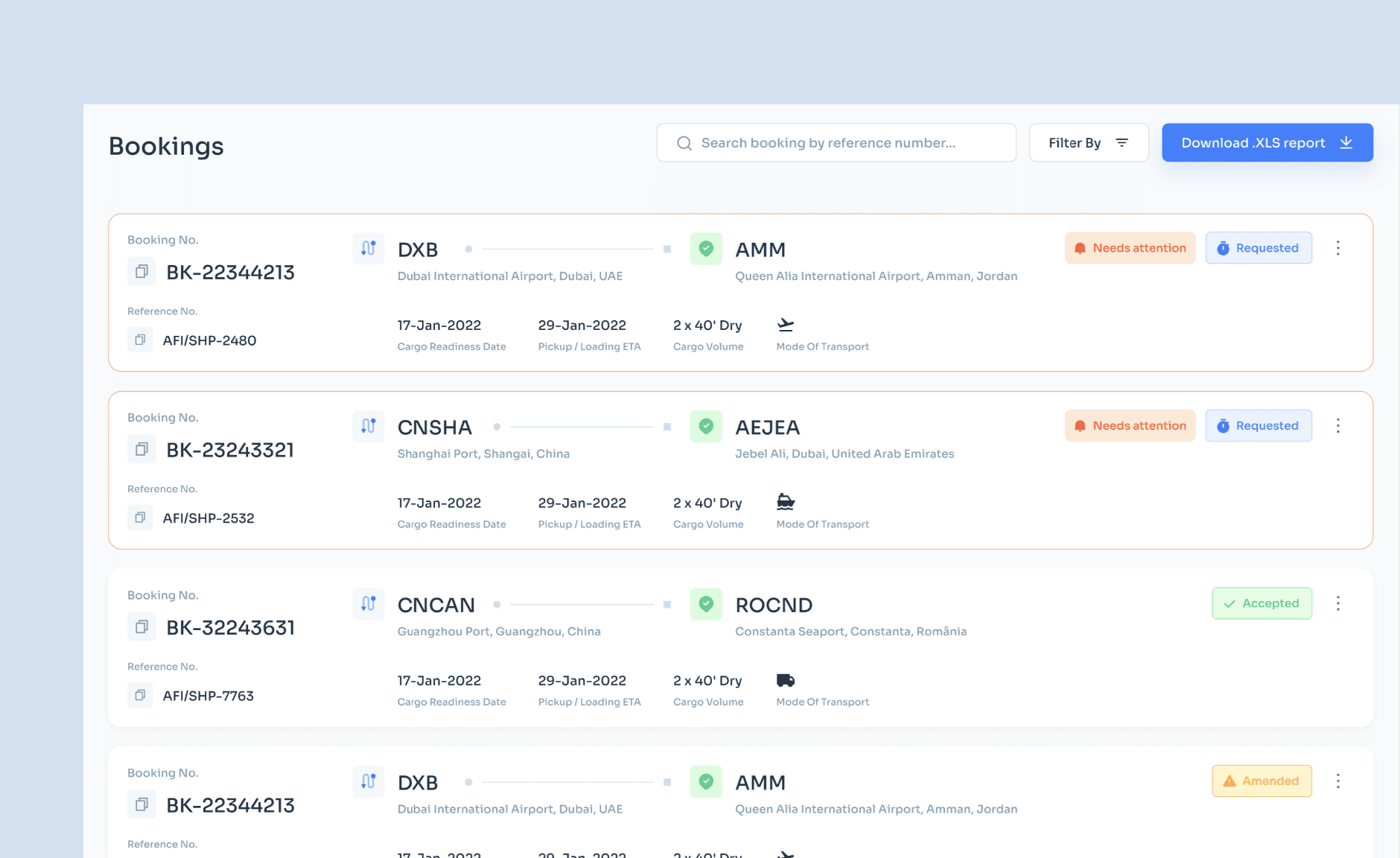Click the Requested status on the CNSHA booking
1400x858 pixels.
coord(1259,425)
